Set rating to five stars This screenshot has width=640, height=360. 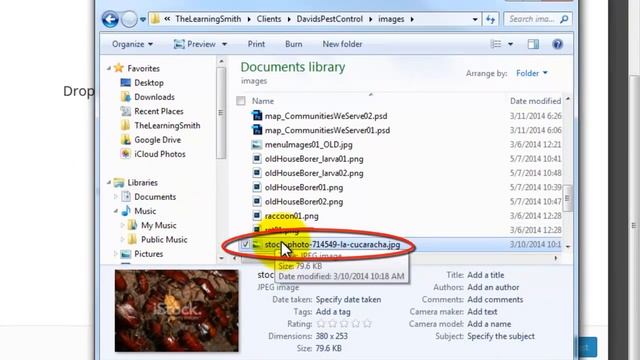point(367,324)
